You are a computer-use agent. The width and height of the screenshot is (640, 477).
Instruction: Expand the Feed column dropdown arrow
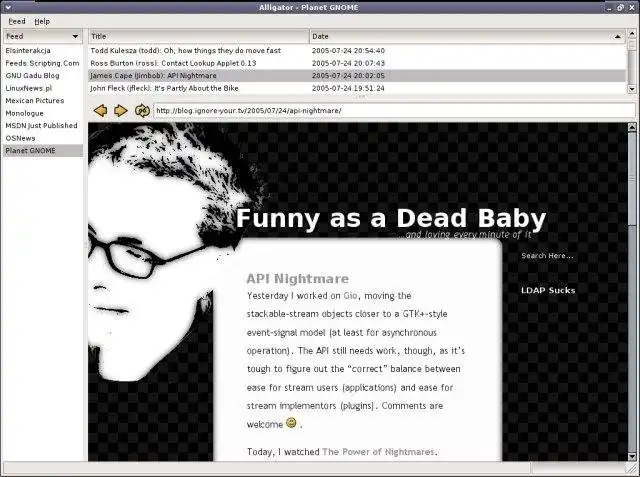click(x=75, y=36)
